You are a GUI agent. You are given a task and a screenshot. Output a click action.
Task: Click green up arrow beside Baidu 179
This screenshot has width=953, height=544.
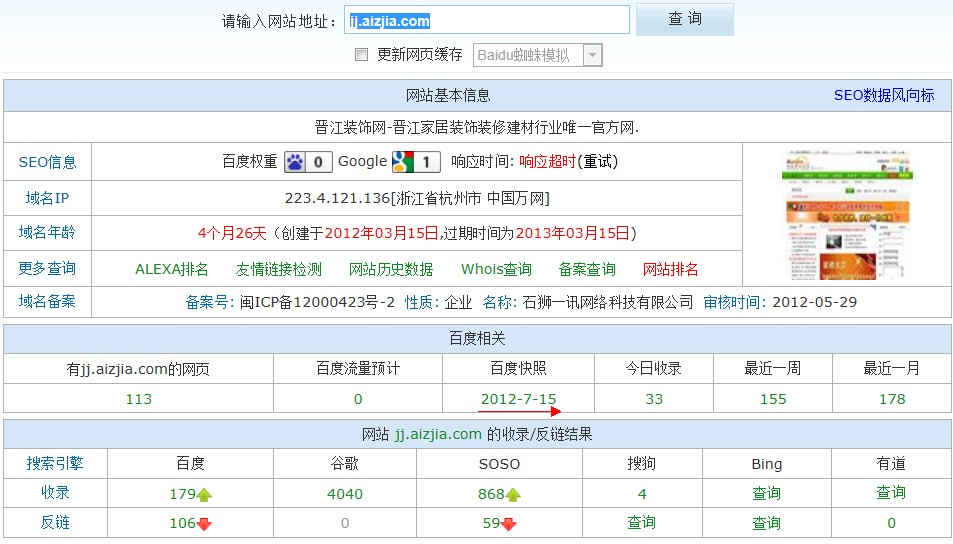pos(204,494)
